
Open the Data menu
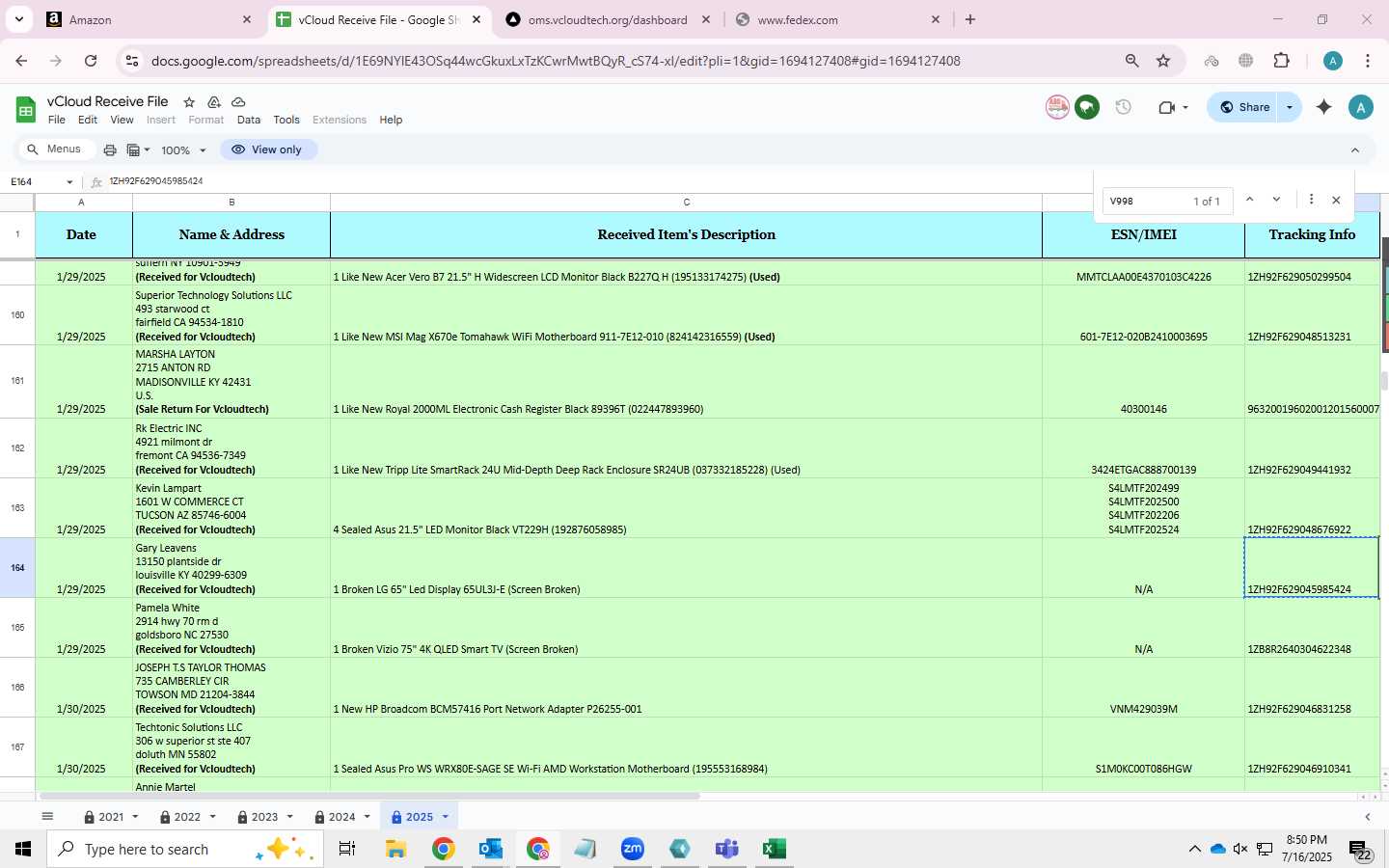(249, 120)
